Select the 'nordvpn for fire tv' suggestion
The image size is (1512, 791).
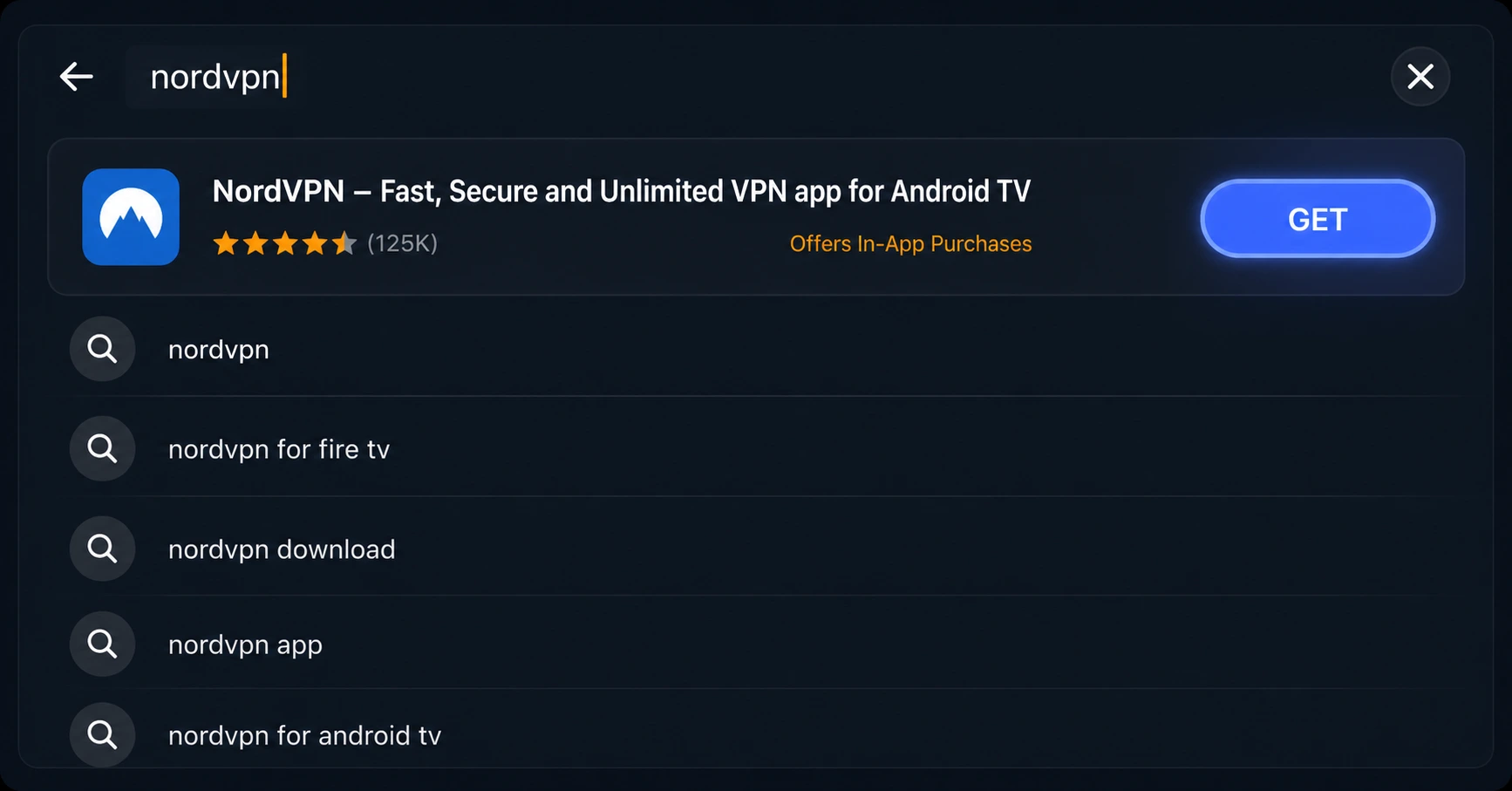[x=279, y=449]
